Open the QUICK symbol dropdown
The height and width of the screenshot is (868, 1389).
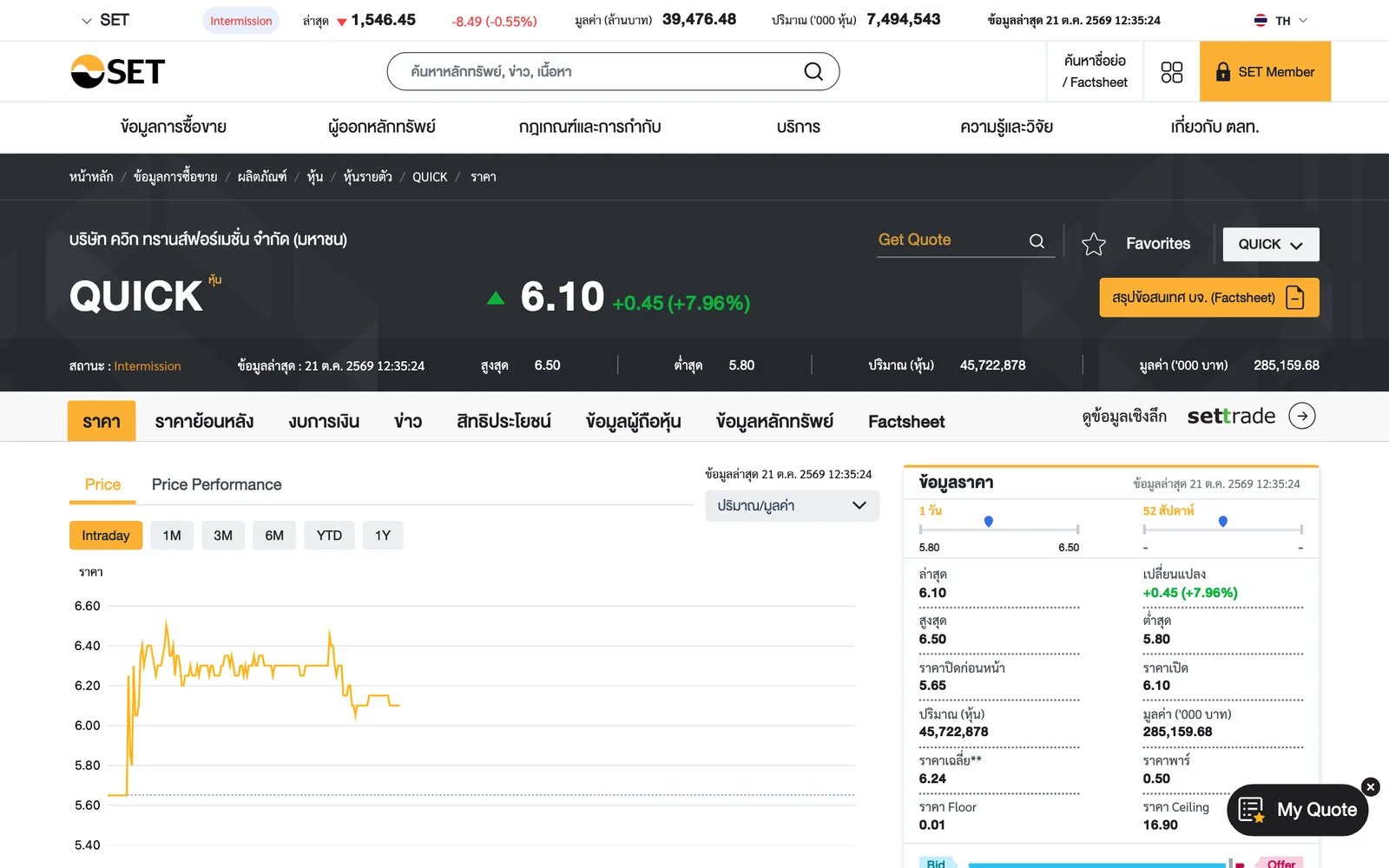1271,244
